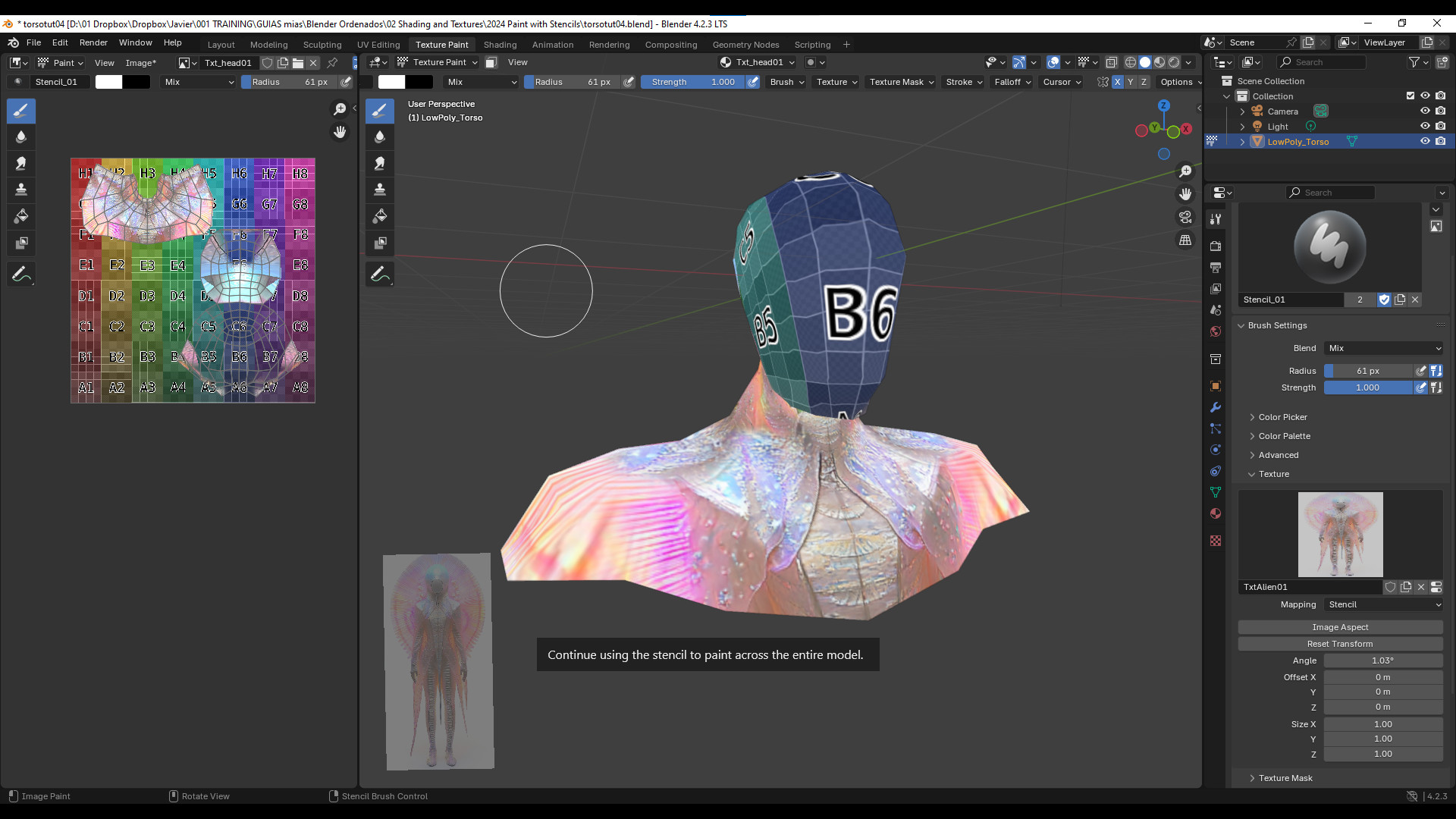Toggle fake user shield for Stencil_01 brush

(x=1384, y=300)
